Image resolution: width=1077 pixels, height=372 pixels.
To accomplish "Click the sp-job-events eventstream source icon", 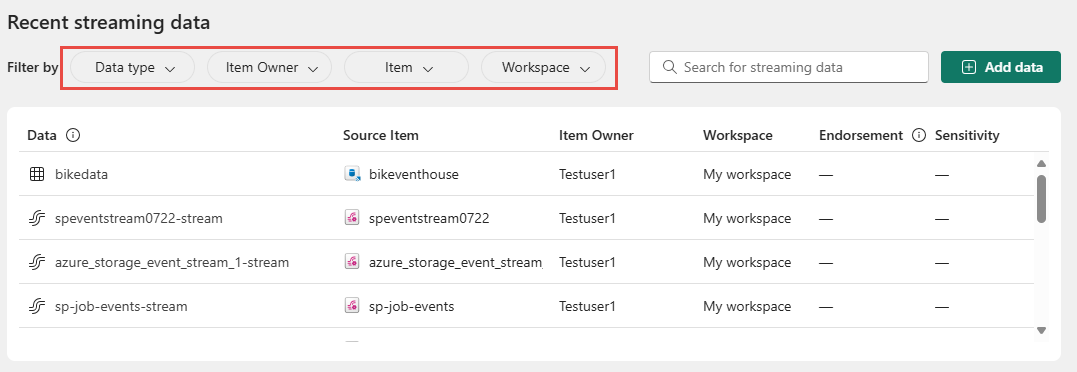I will [352, 306].
